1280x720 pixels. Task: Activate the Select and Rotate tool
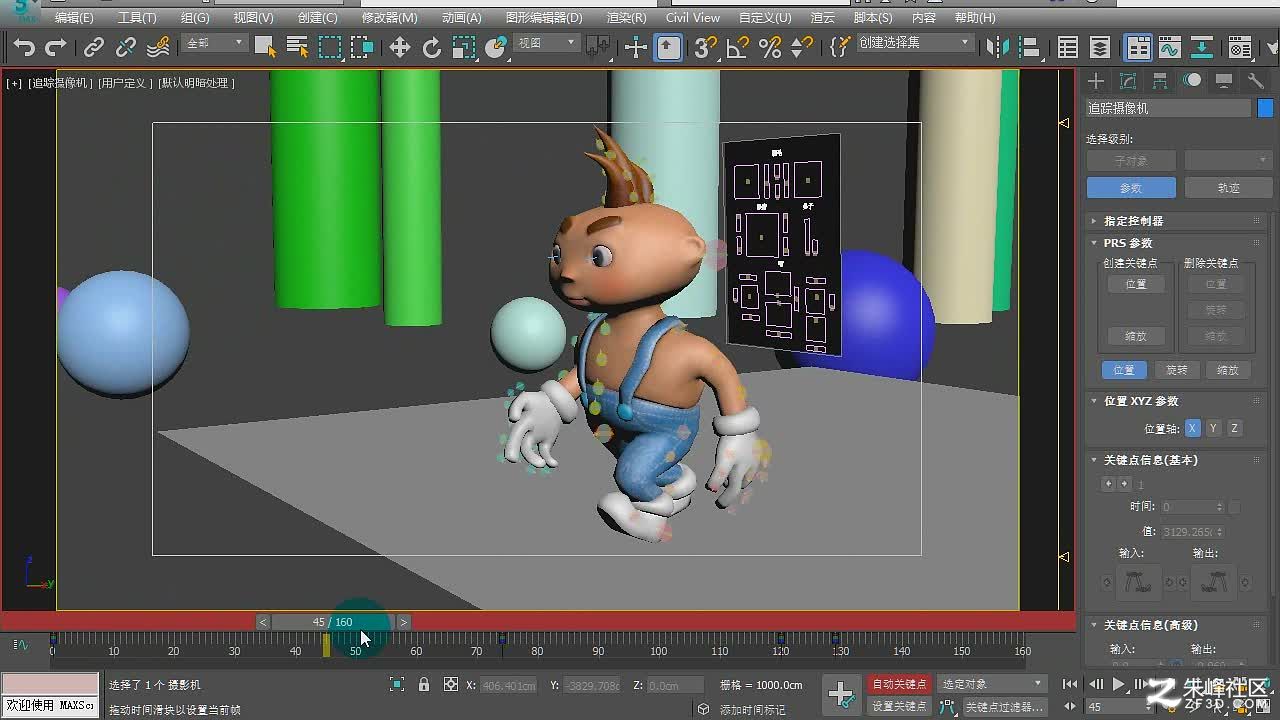click(x=432, y=47)
